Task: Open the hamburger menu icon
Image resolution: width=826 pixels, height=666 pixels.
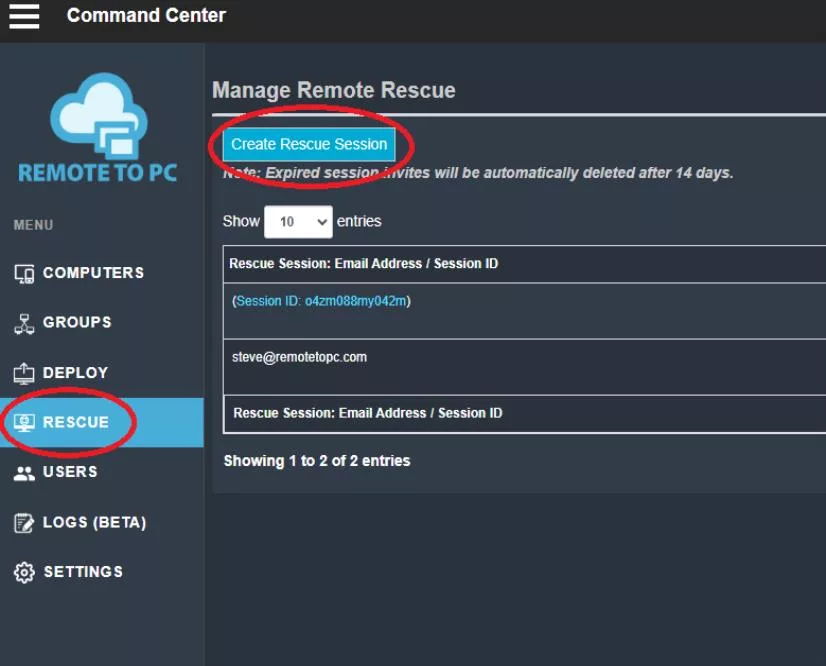Action: pos(24,16)
